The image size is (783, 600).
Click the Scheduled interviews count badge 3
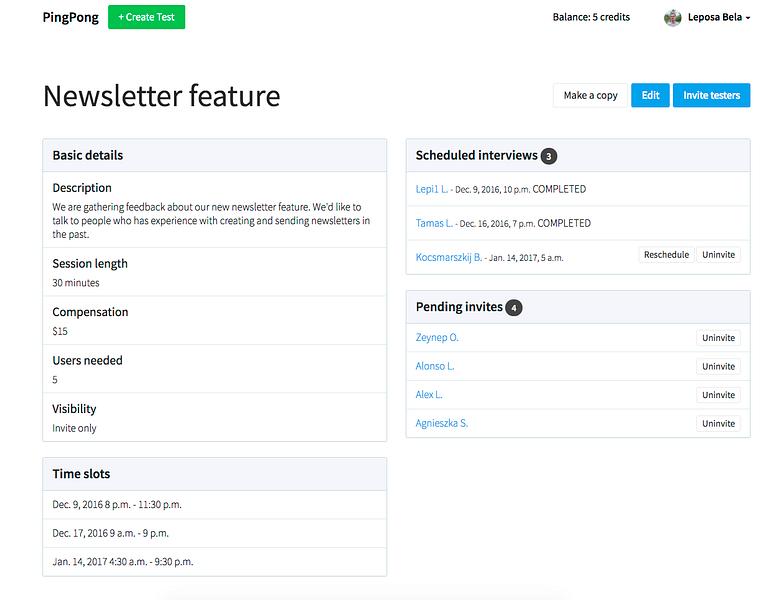click(549, 156)
